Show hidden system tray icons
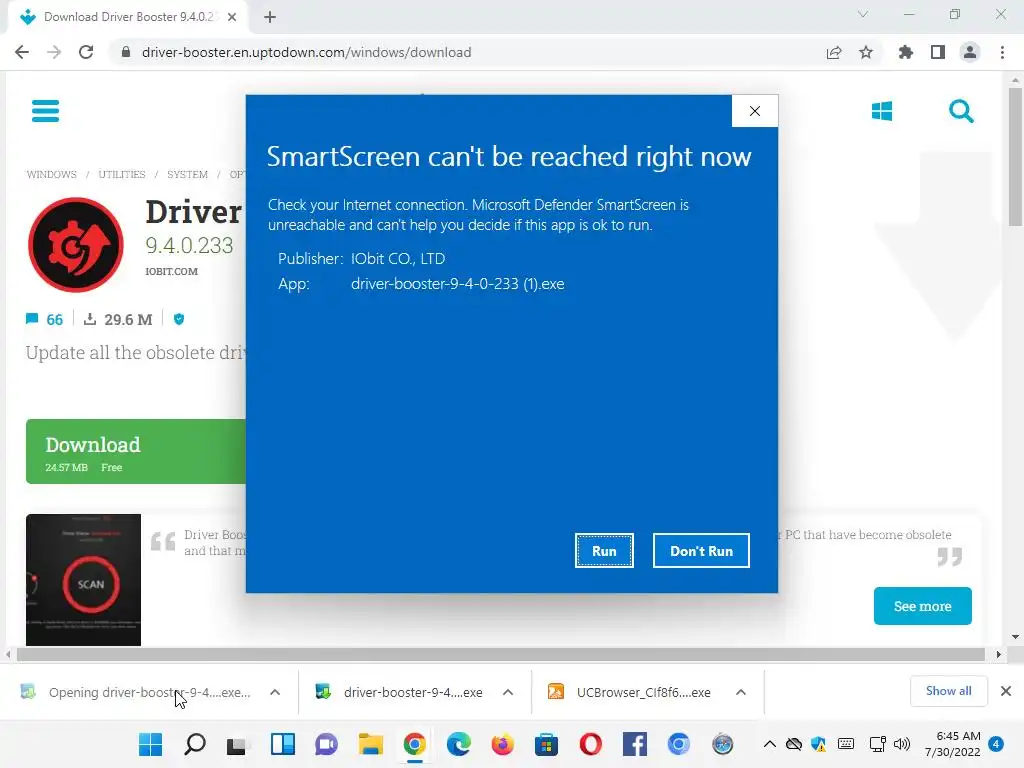 [770, 744]
